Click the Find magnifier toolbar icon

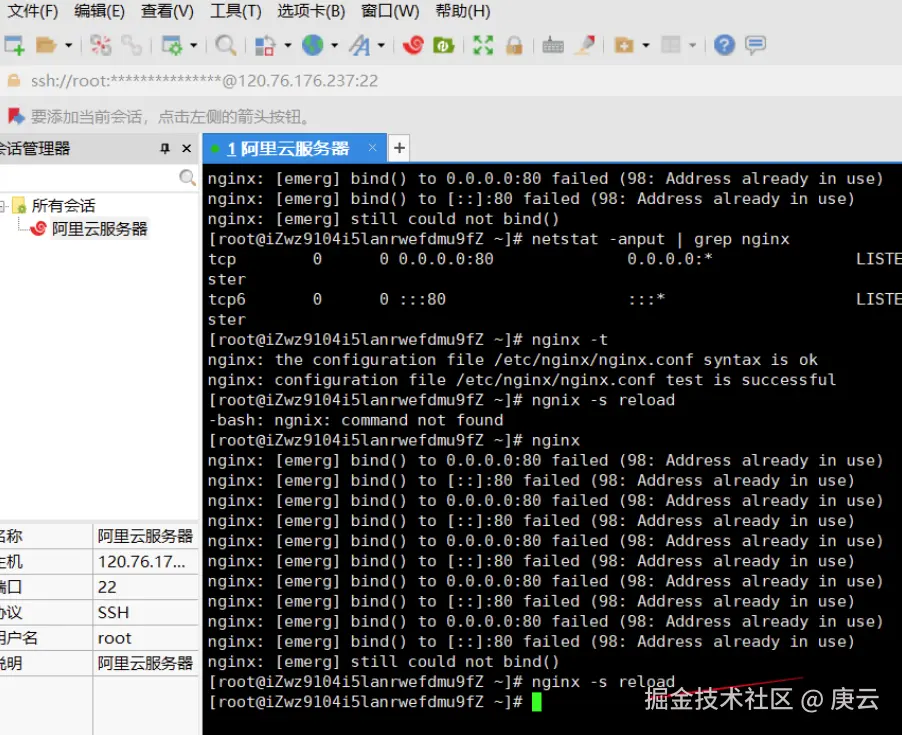(x=226, y=45)
